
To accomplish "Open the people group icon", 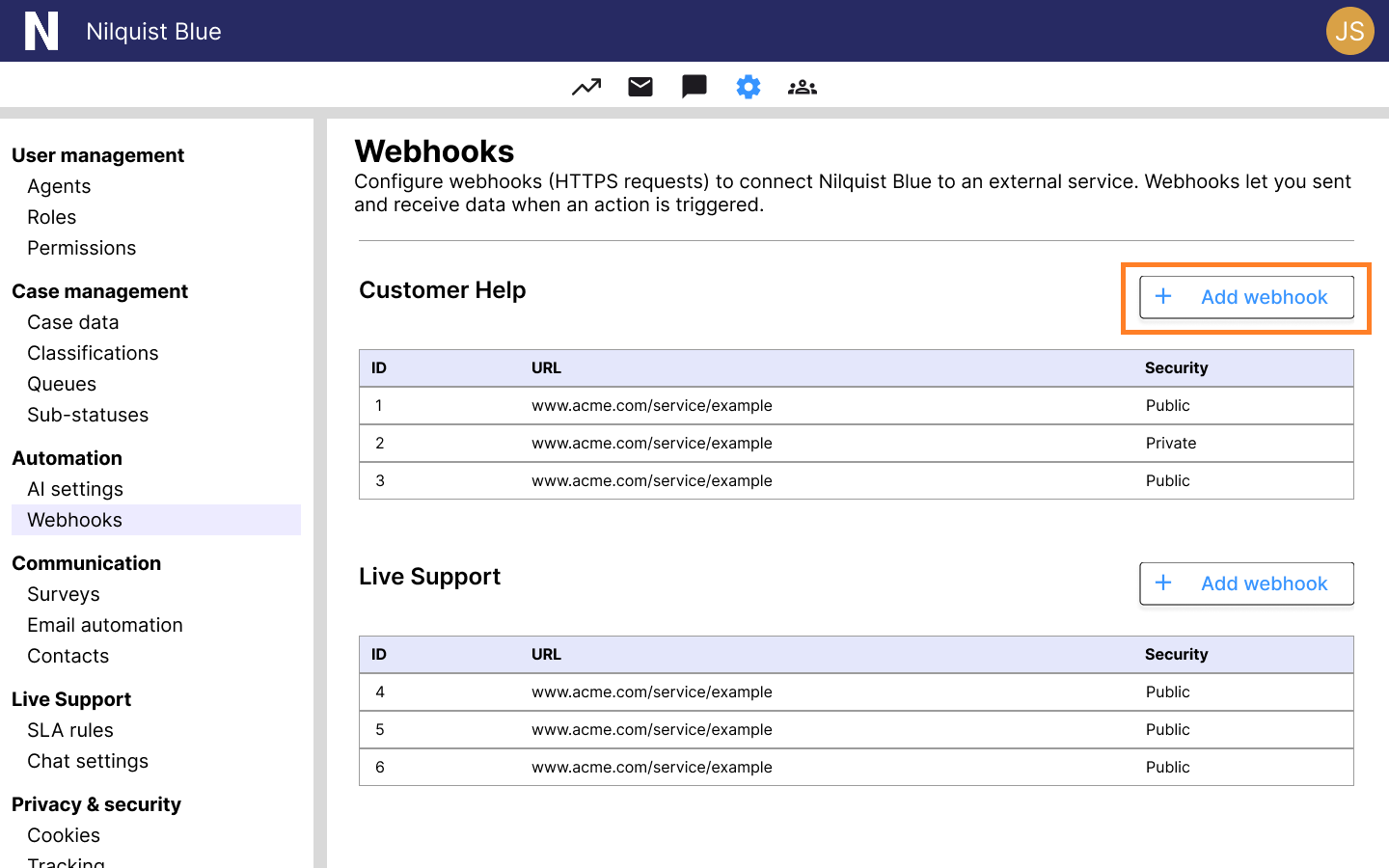I will 803,87.
